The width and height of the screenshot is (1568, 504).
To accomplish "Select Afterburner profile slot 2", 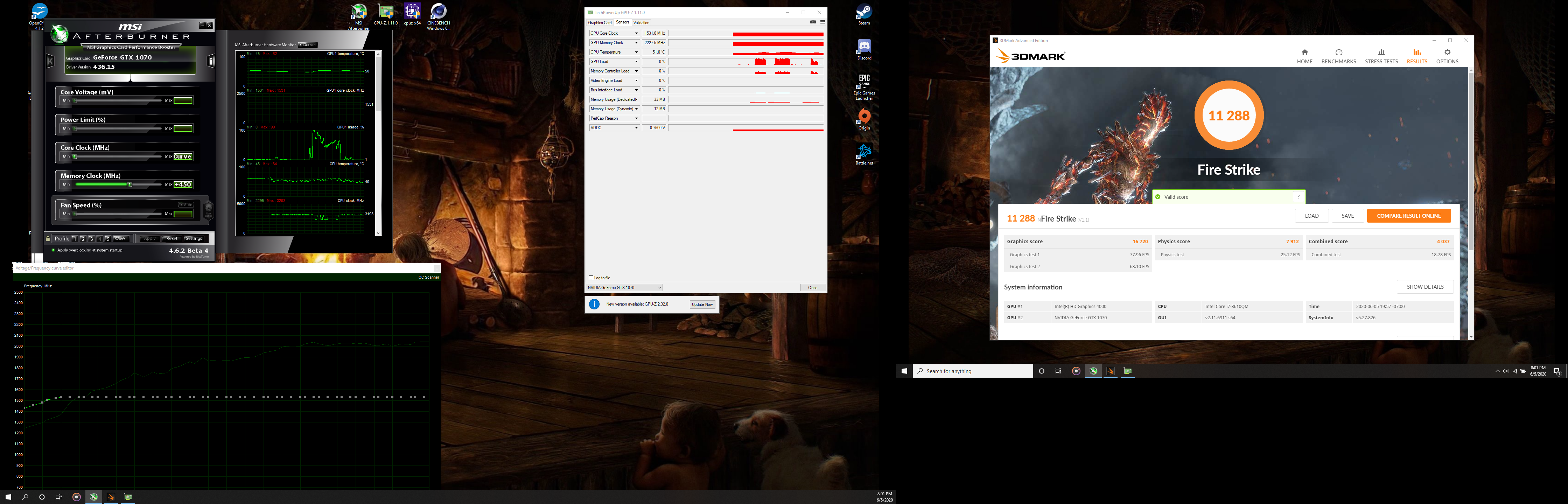I will pos(83,239).
